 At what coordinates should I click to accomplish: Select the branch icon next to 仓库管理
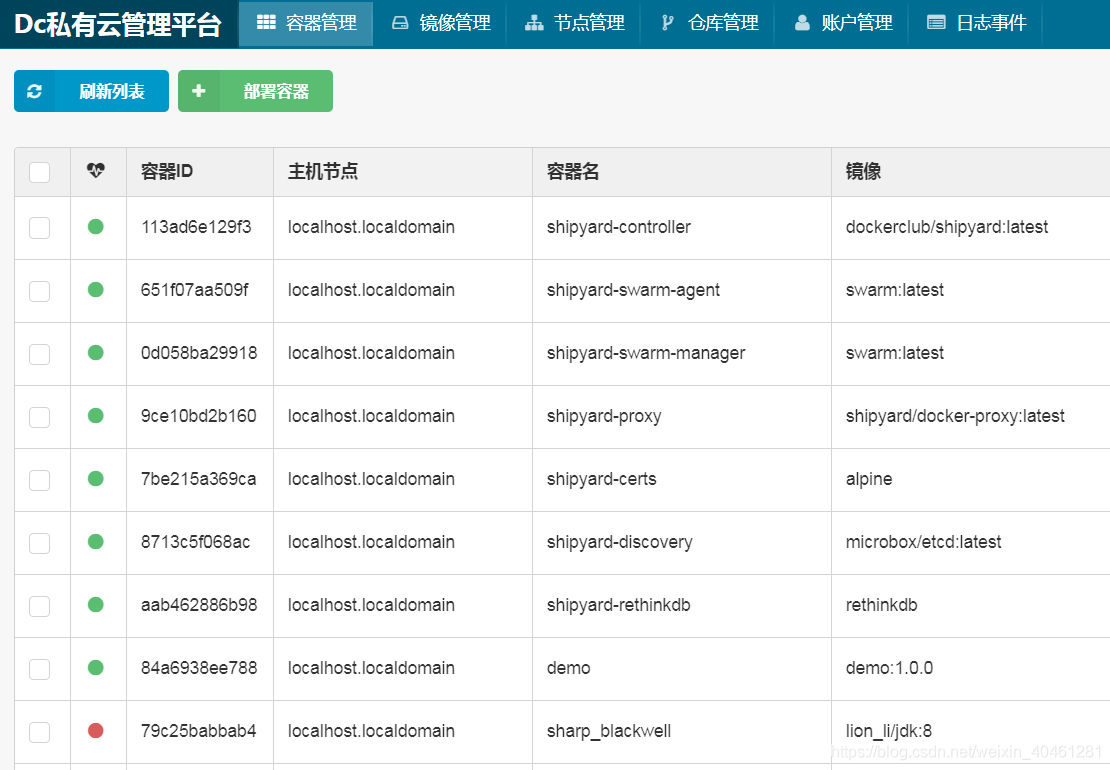point(666,24)
